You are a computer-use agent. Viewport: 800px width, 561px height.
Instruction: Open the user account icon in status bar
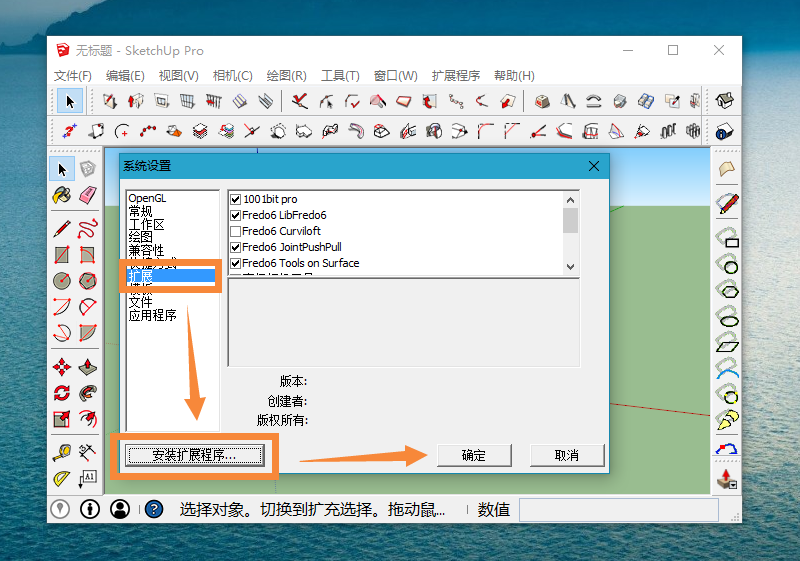pos(120,509)
